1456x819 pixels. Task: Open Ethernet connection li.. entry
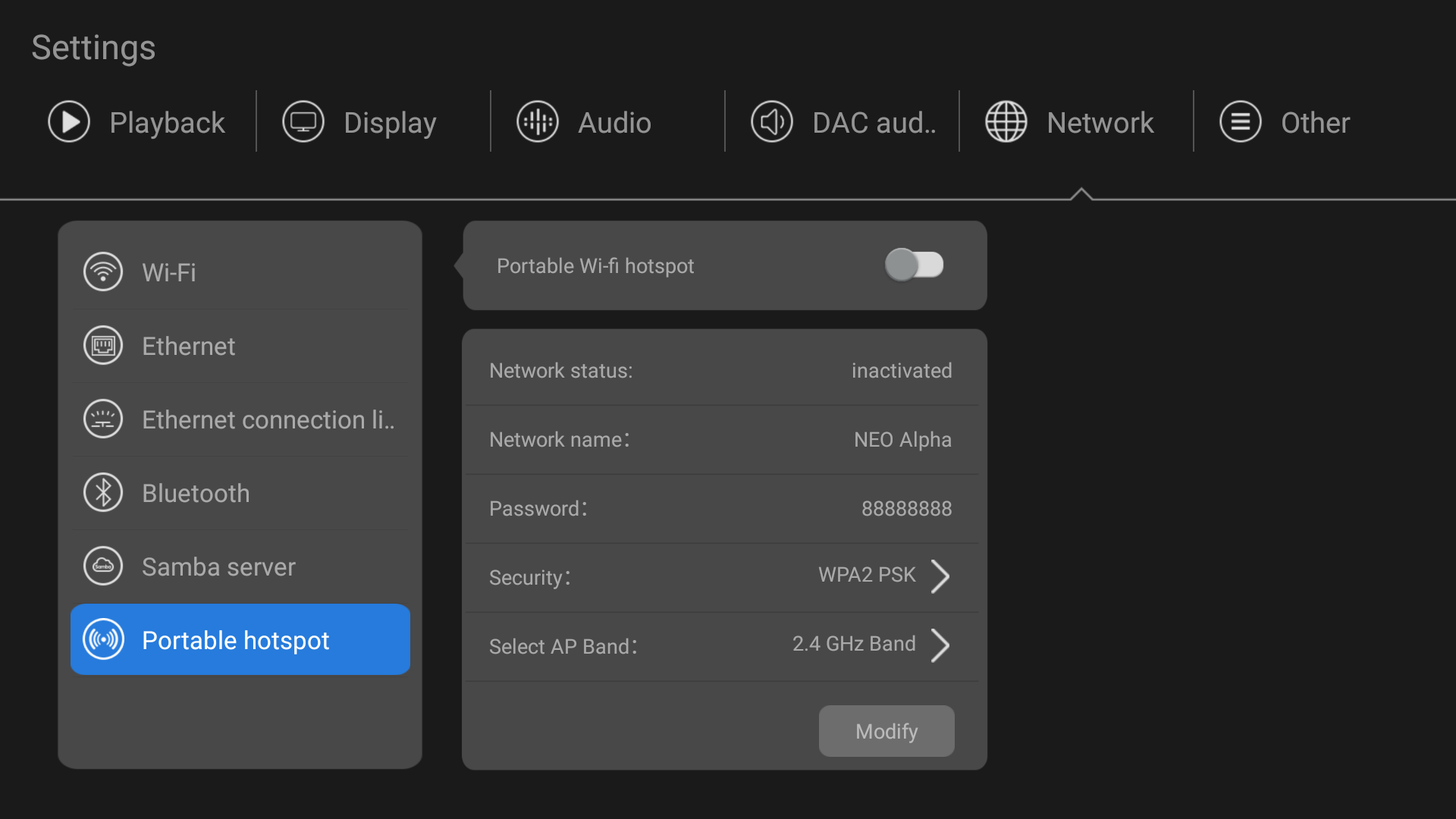point(240,419)
